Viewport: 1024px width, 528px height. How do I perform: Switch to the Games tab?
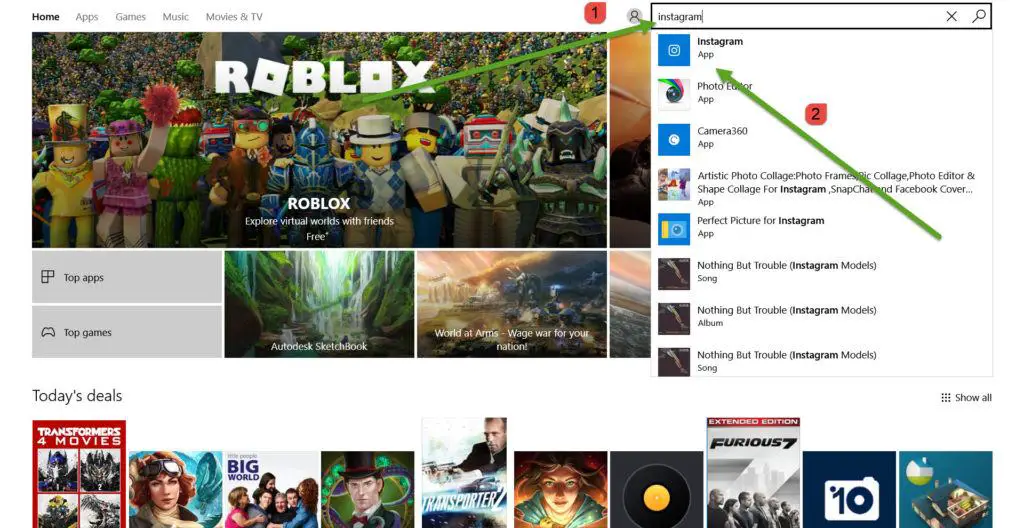click(131, 17)
